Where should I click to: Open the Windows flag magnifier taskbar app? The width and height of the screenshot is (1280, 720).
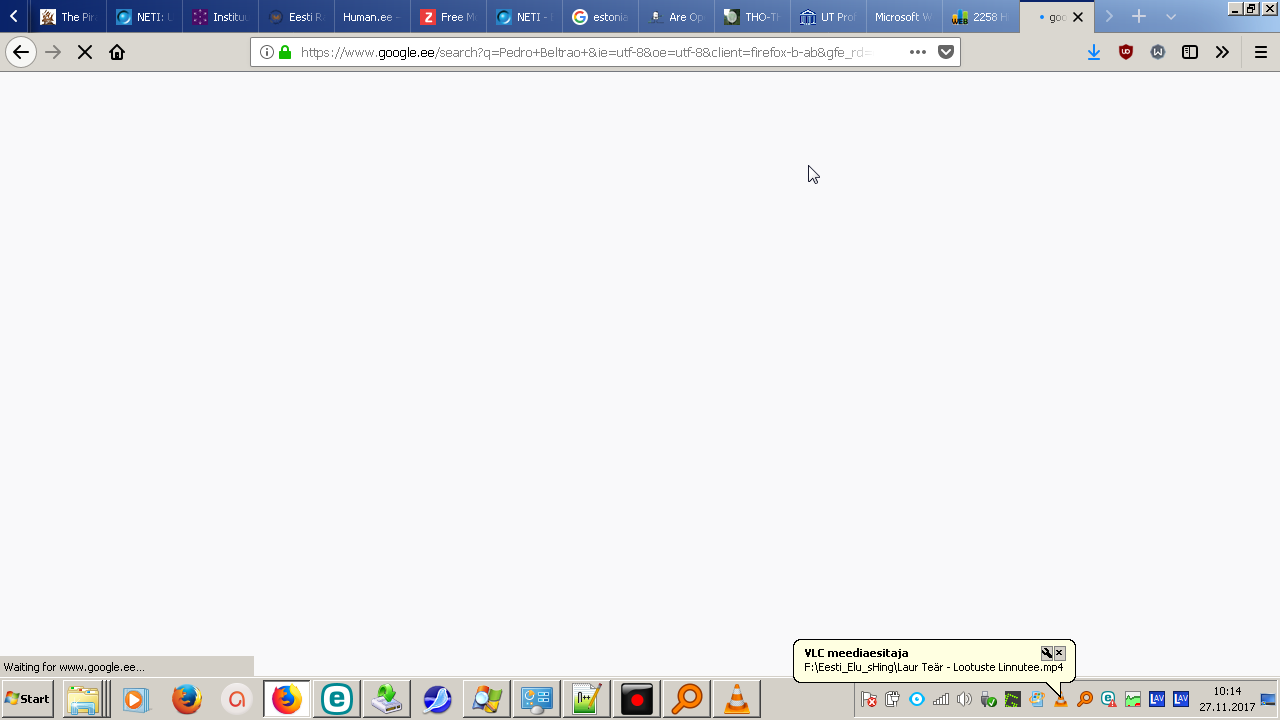(x=486, y=699)
